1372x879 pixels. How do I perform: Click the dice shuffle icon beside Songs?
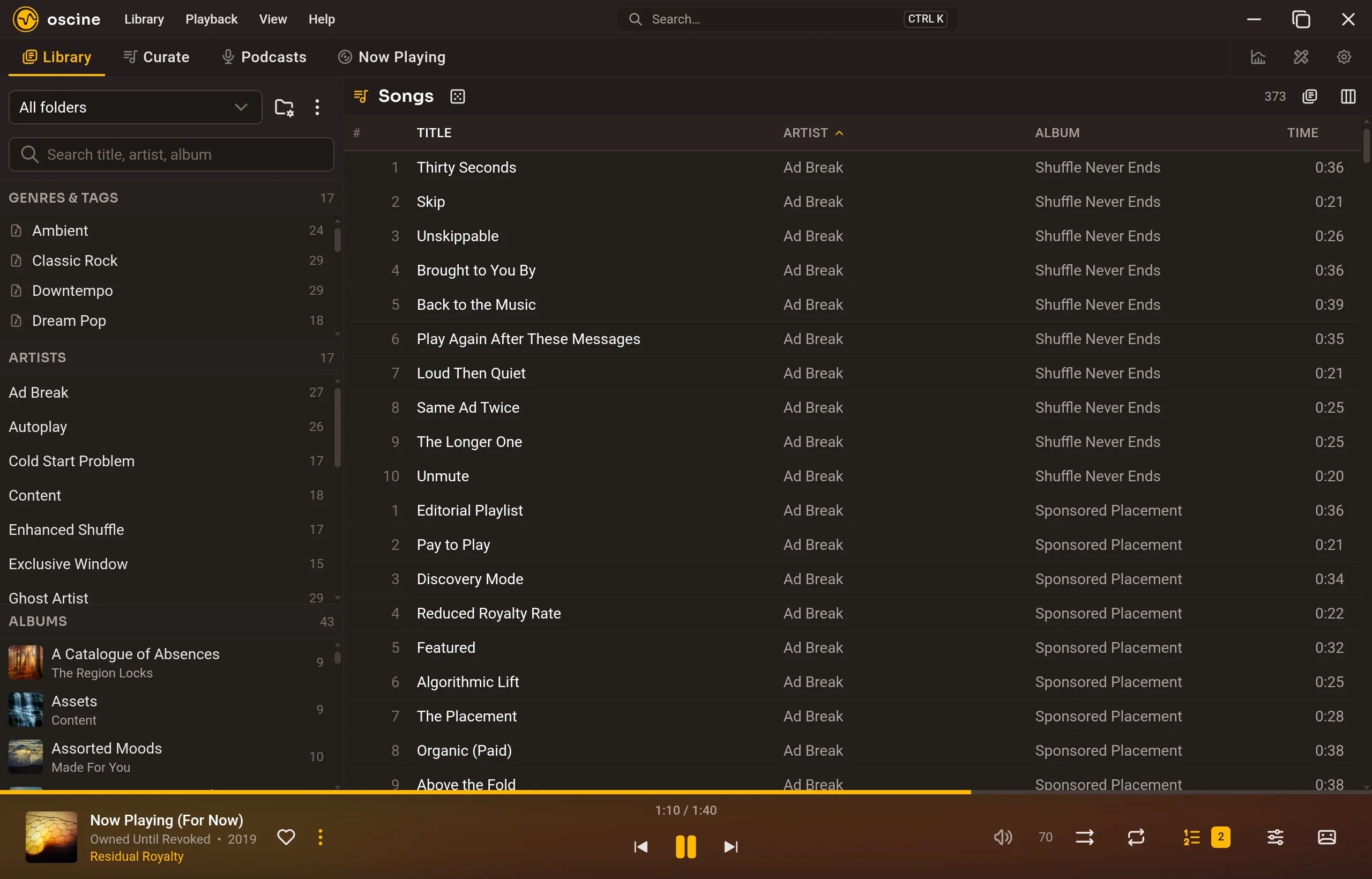click(458, 96)
